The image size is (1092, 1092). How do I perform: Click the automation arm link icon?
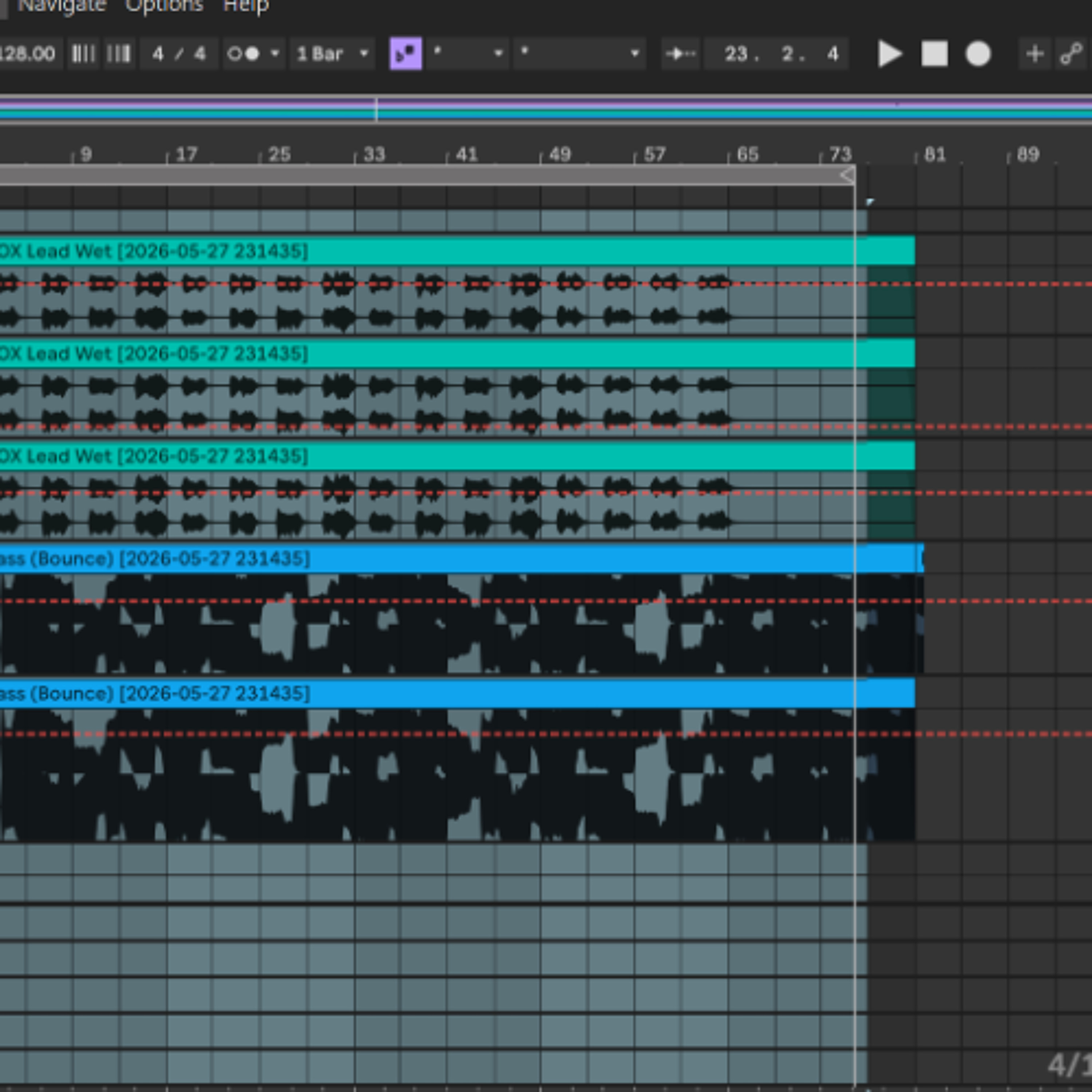coord(1072,54)
